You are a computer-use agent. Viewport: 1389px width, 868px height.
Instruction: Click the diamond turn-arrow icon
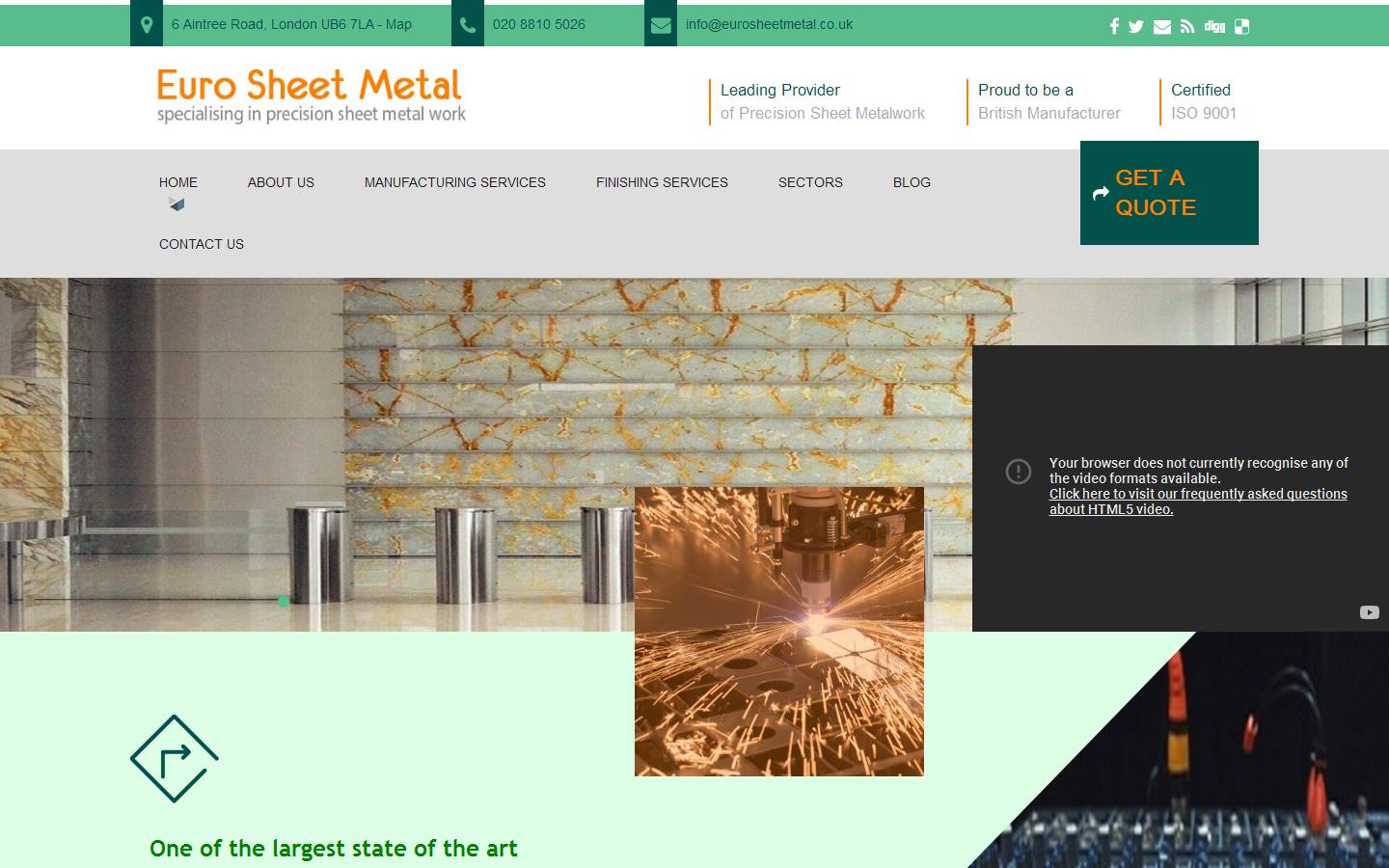(175, 759)
